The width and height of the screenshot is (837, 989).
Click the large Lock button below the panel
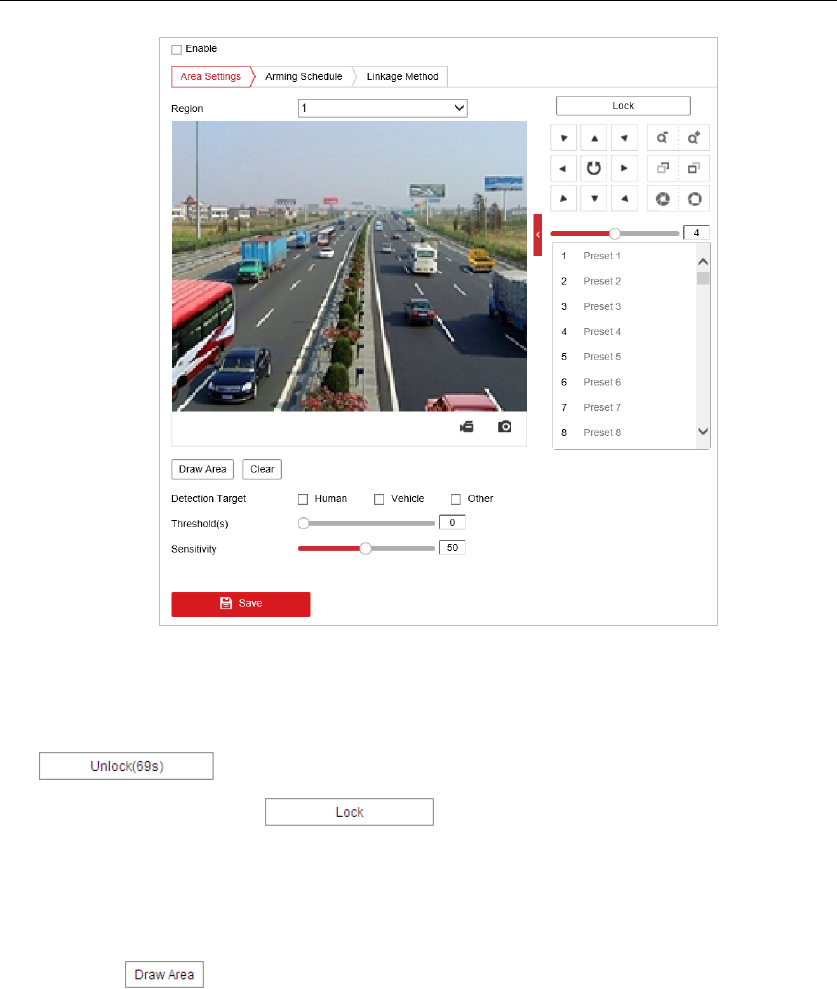349,812
